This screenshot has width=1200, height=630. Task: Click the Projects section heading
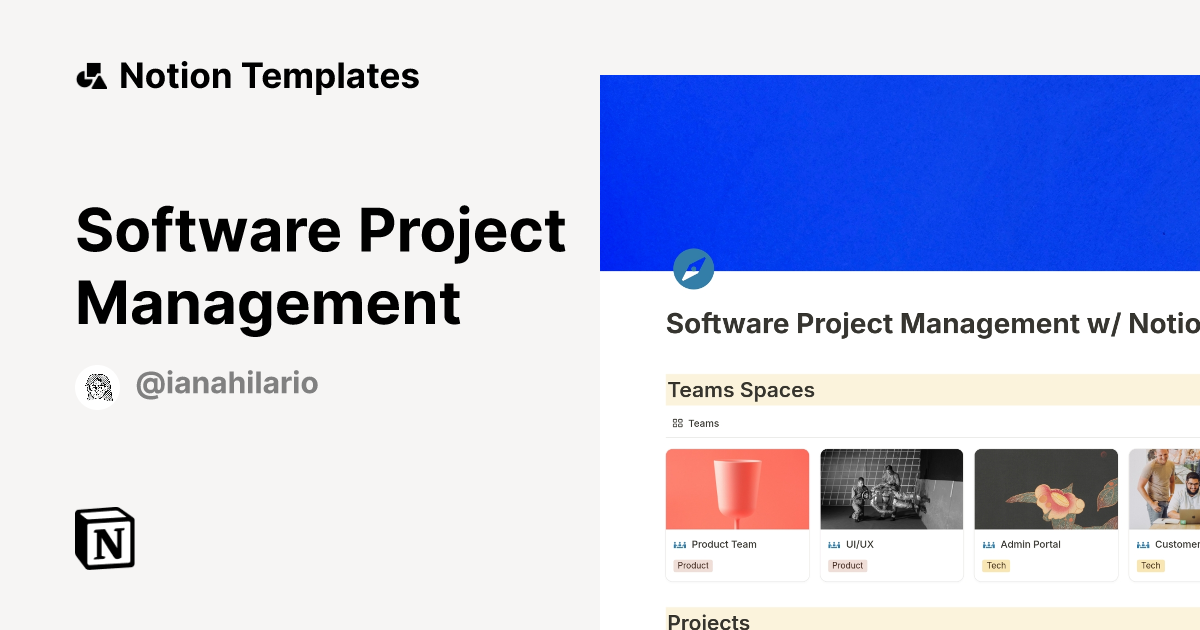pyautogui.click(x=708, y=621)
